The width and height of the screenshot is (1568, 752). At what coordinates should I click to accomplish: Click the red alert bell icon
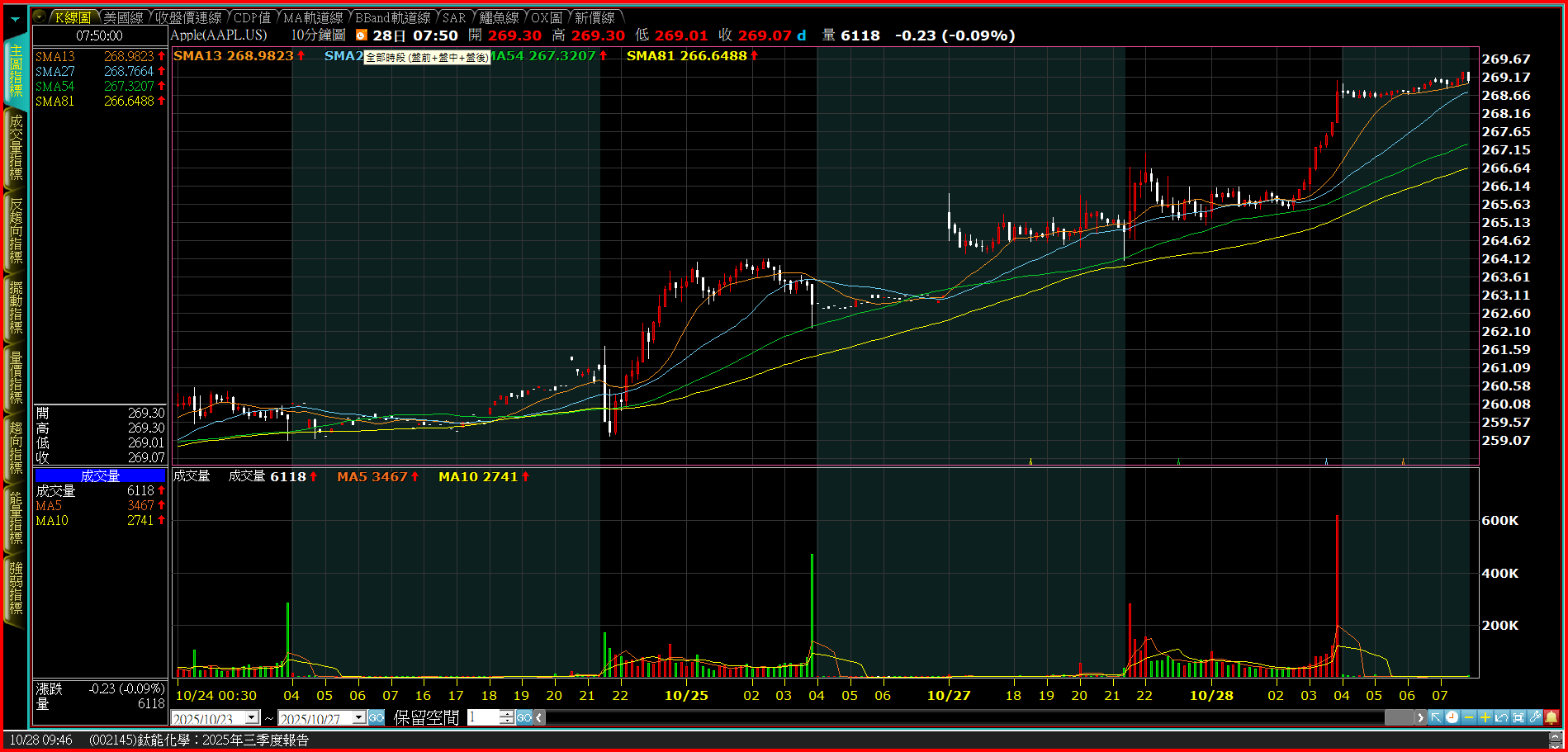[x=1551, y=717]
